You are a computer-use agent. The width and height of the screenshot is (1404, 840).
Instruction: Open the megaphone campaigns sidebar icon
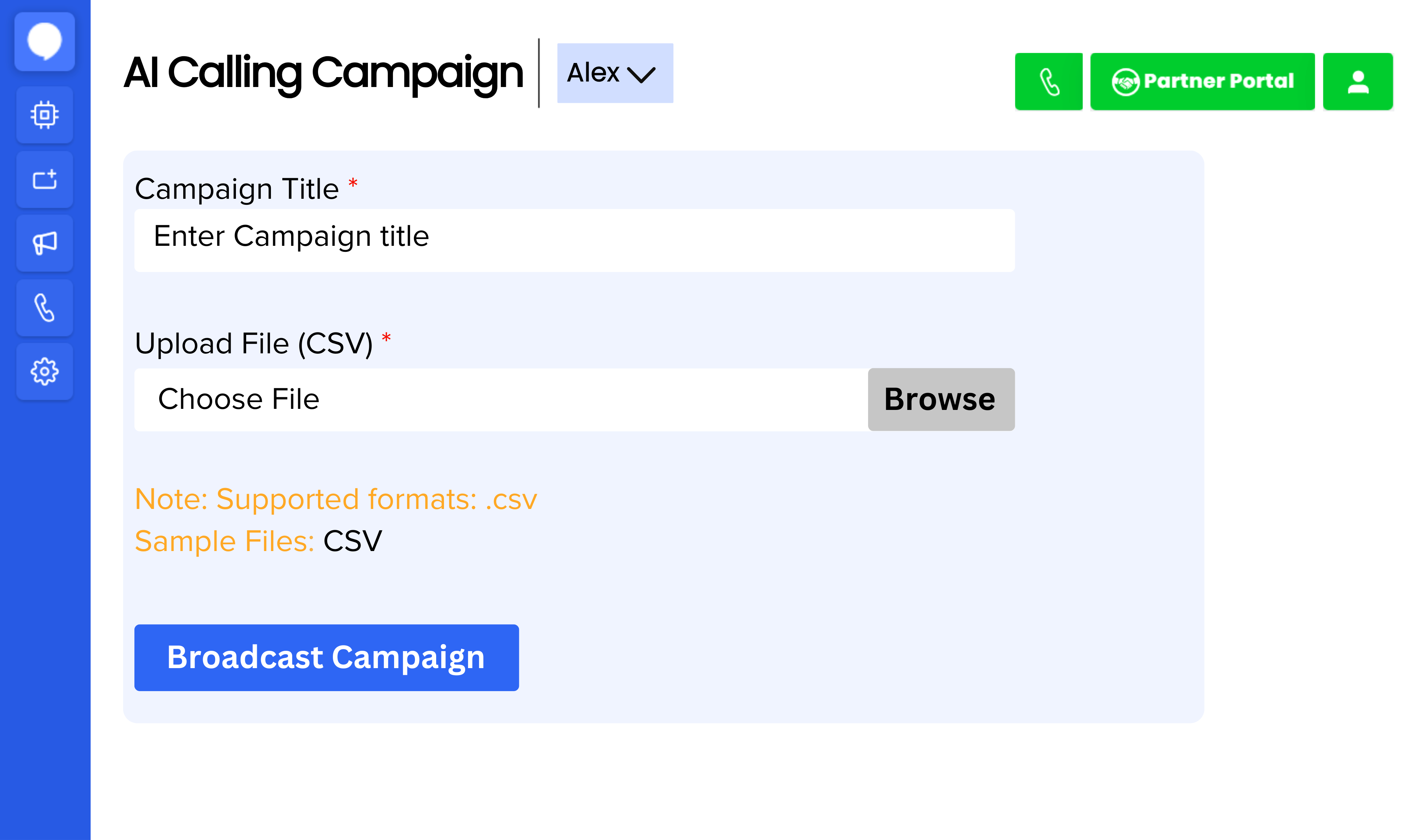click(44, 243)
